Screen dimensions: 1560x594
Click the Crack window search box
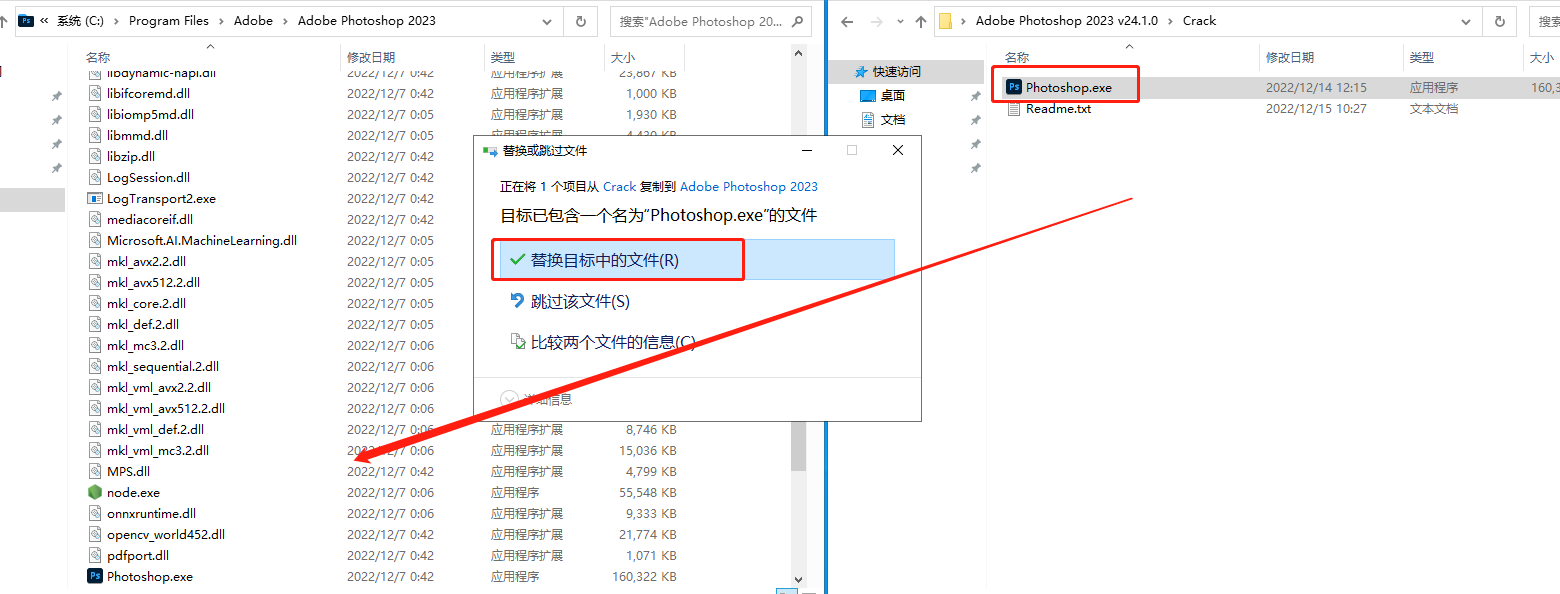1545,20
